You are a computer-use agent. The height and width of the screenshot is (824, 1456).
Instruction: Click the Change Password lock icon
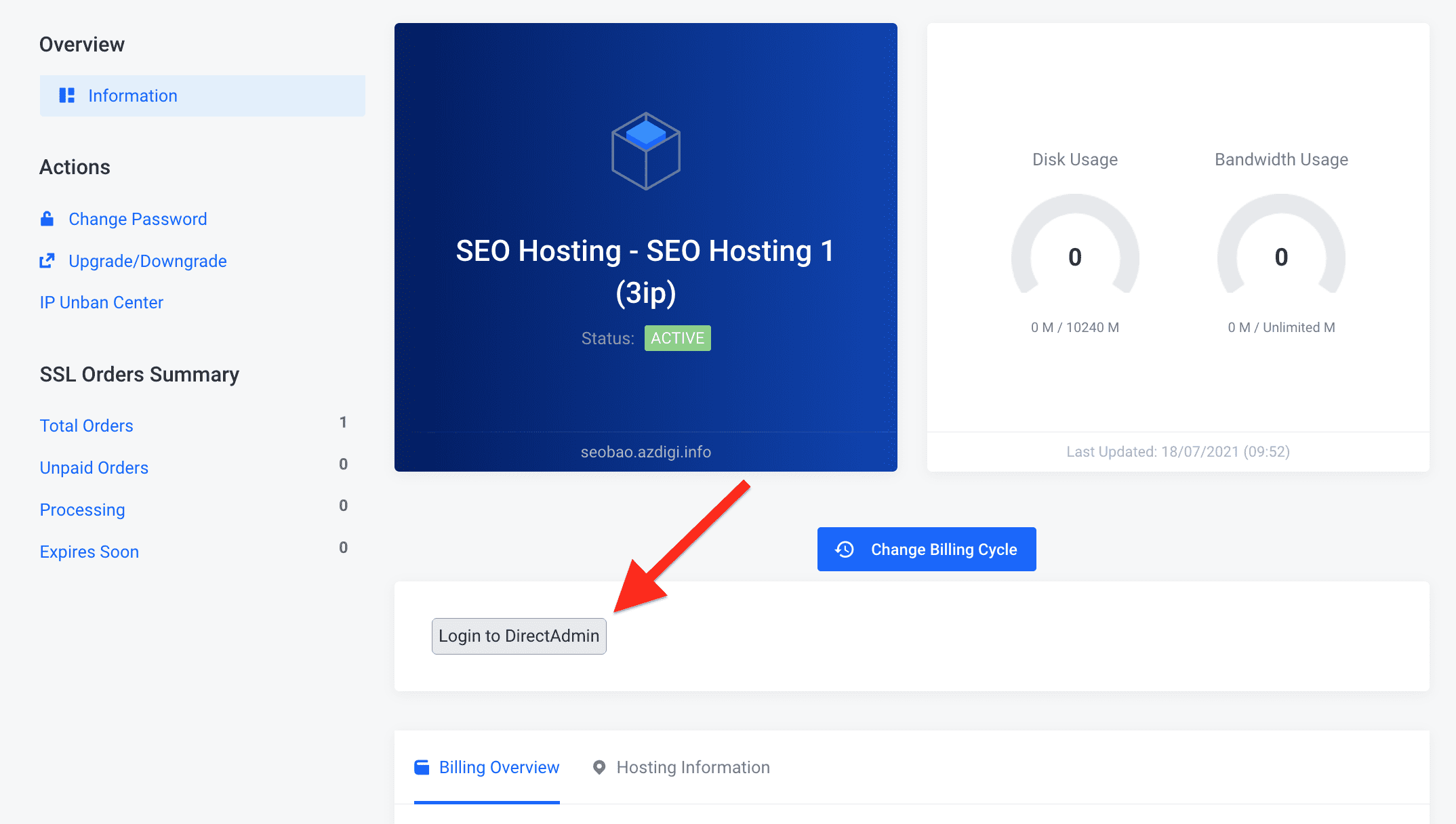47,219
